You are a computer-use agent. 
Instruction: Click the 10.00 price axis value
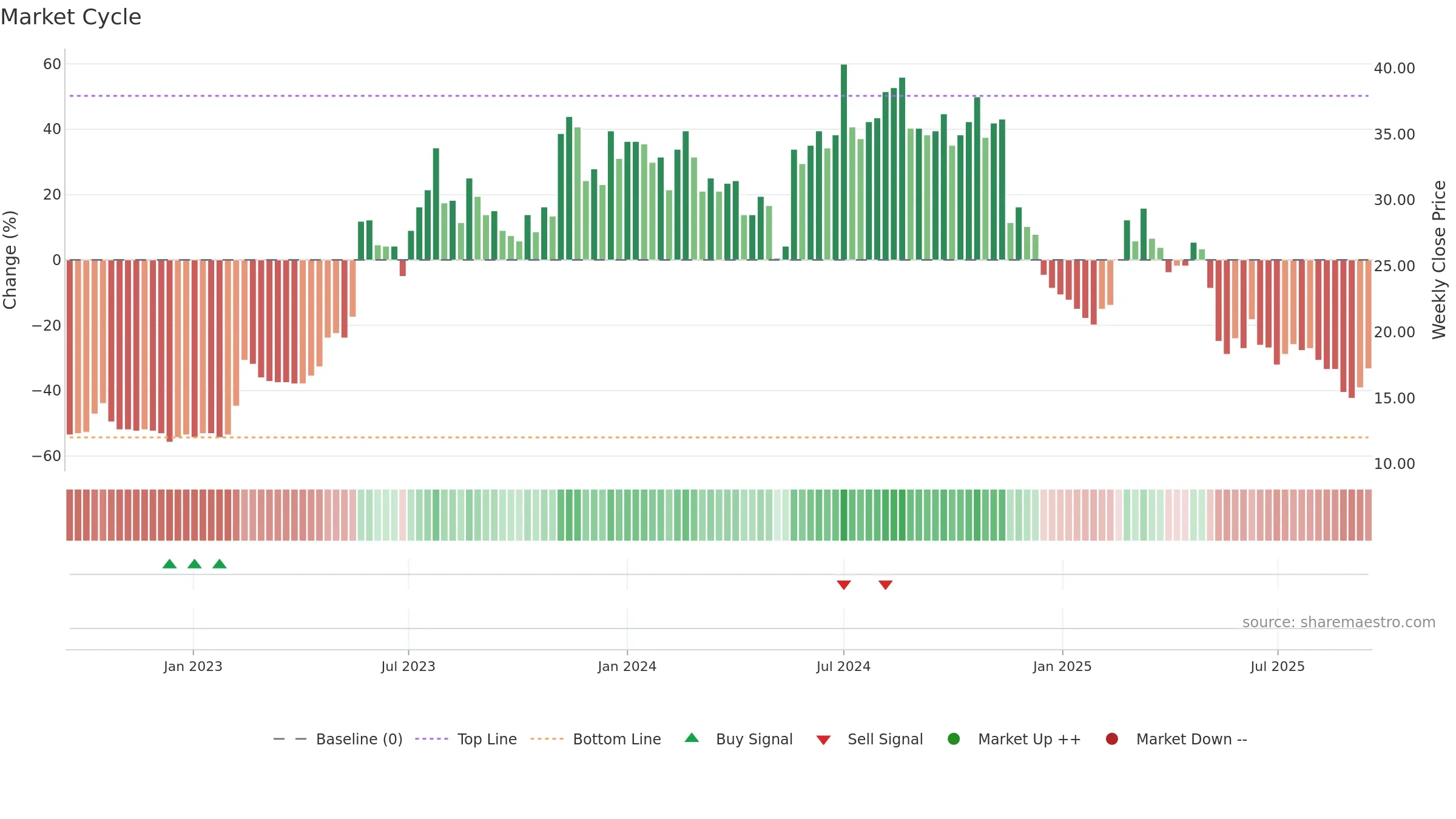pos(1395,463)
